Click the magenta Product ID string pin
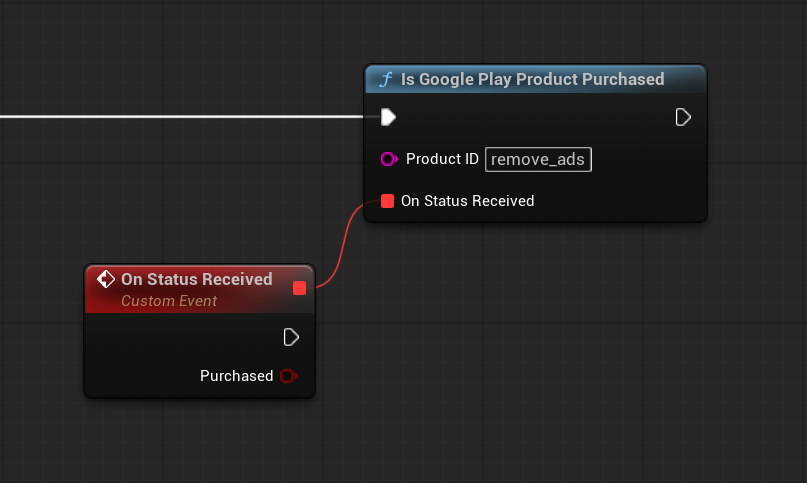Screen dimensions: 807x483 coord(389,159)
